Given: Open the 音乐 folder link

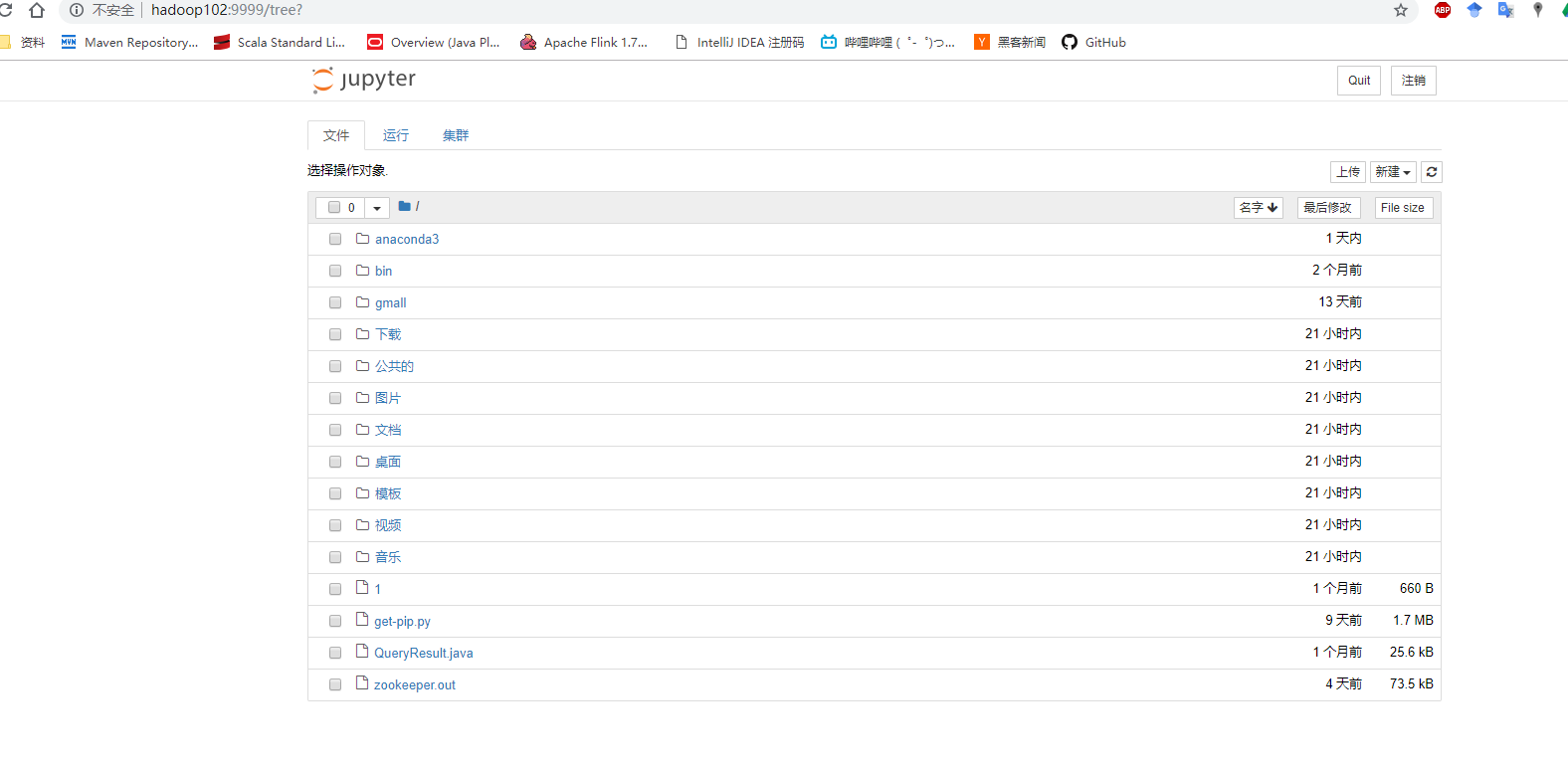Looking at the screenshot, I should pyautogui.click(x=388, y=557).
